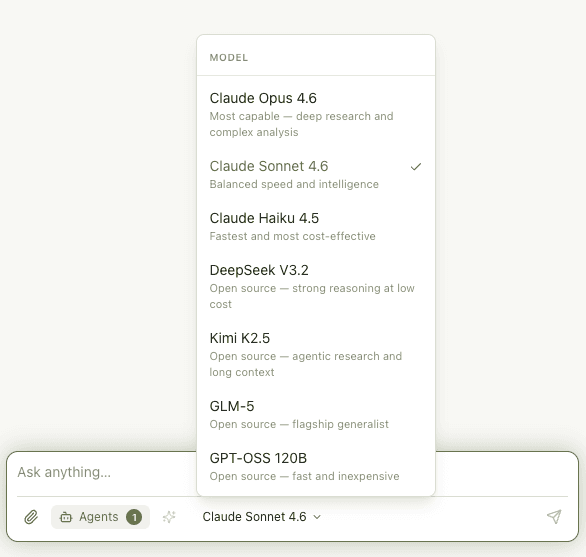Select Claude Opus 4.6 model

coord(316,114)
